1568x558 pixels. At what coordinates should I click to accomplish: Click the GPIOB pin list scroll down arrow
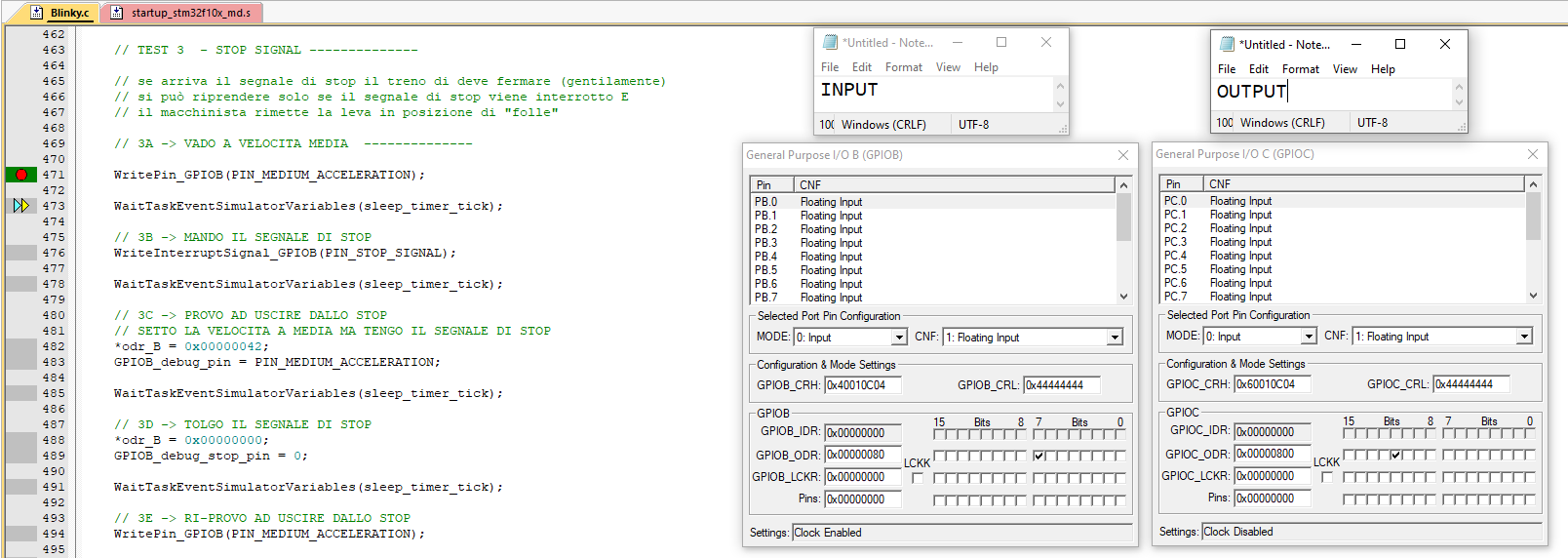point(1123,297)
